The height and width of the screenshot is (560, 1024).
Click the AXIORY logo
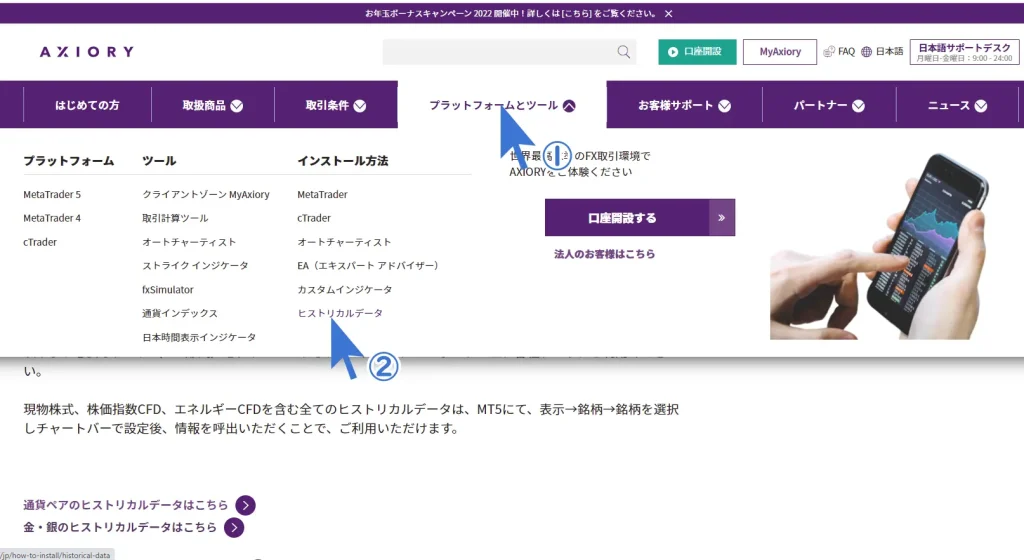point(86,52)
